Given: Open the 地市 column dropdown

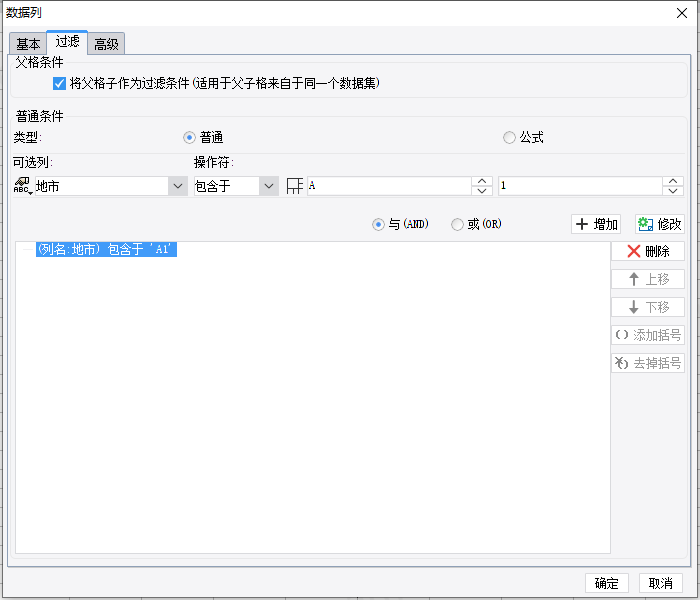Looking at the screenshot, I should pyautogui.click(x=178, y=186).
